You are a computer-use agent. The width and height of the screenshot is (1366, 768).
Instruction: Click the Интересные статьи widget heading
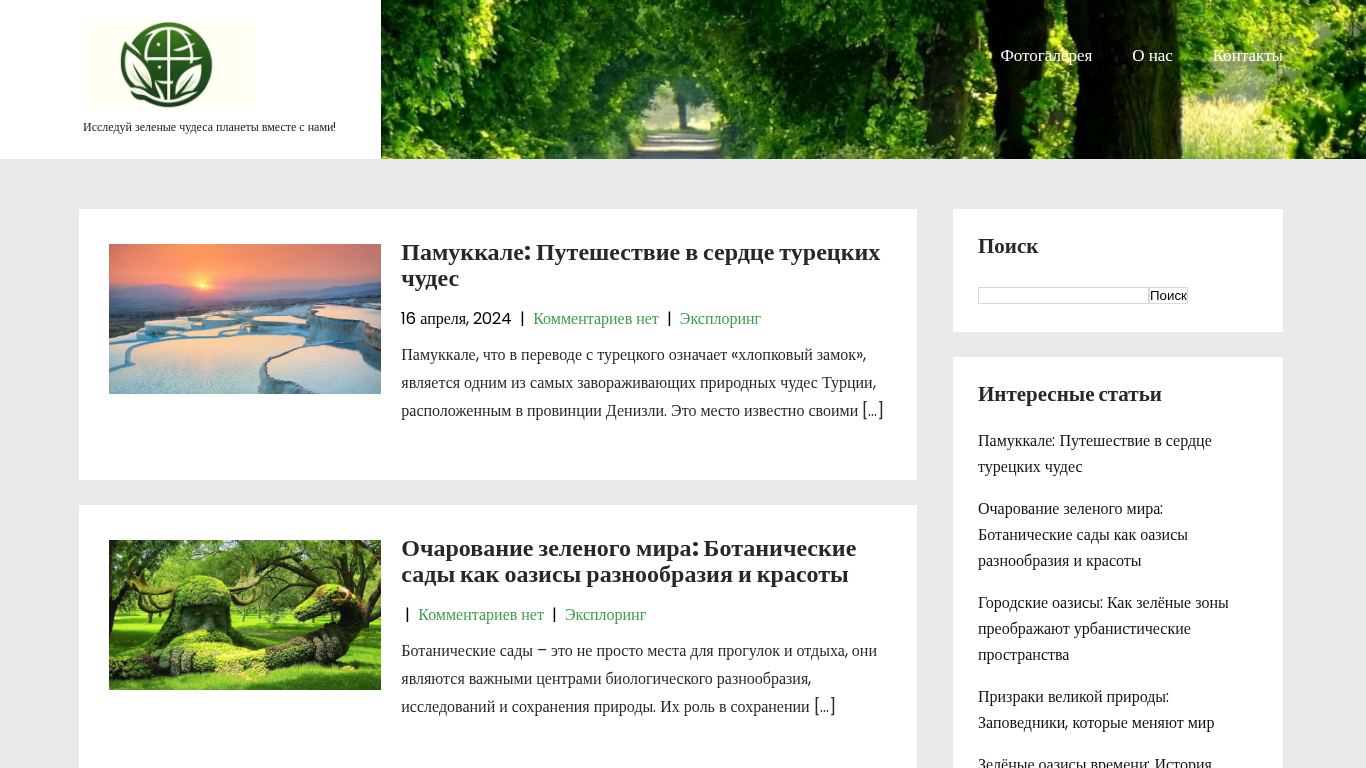[x=1070, y=394]
